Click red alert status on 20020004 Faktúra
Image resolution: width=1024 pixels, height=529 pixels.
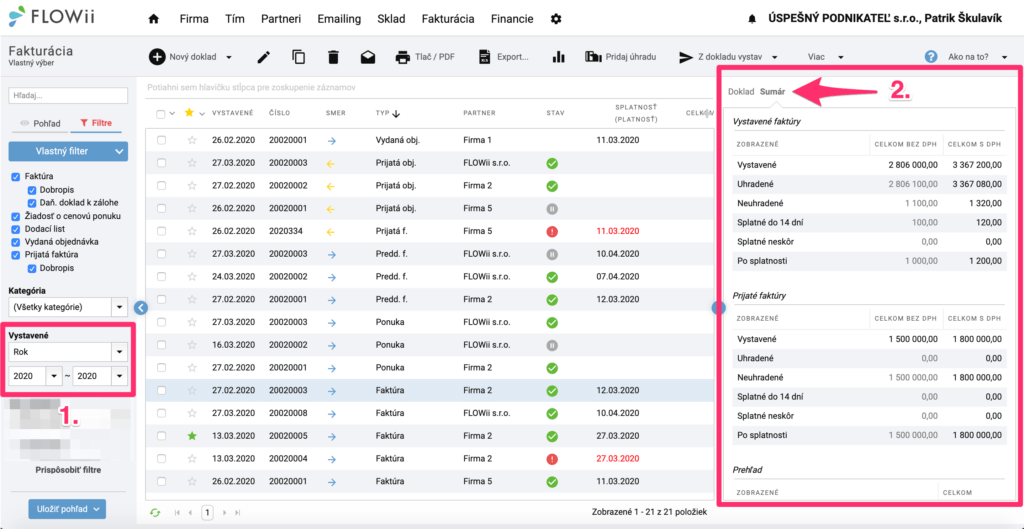pyautogui.click(x=552, y=459)
